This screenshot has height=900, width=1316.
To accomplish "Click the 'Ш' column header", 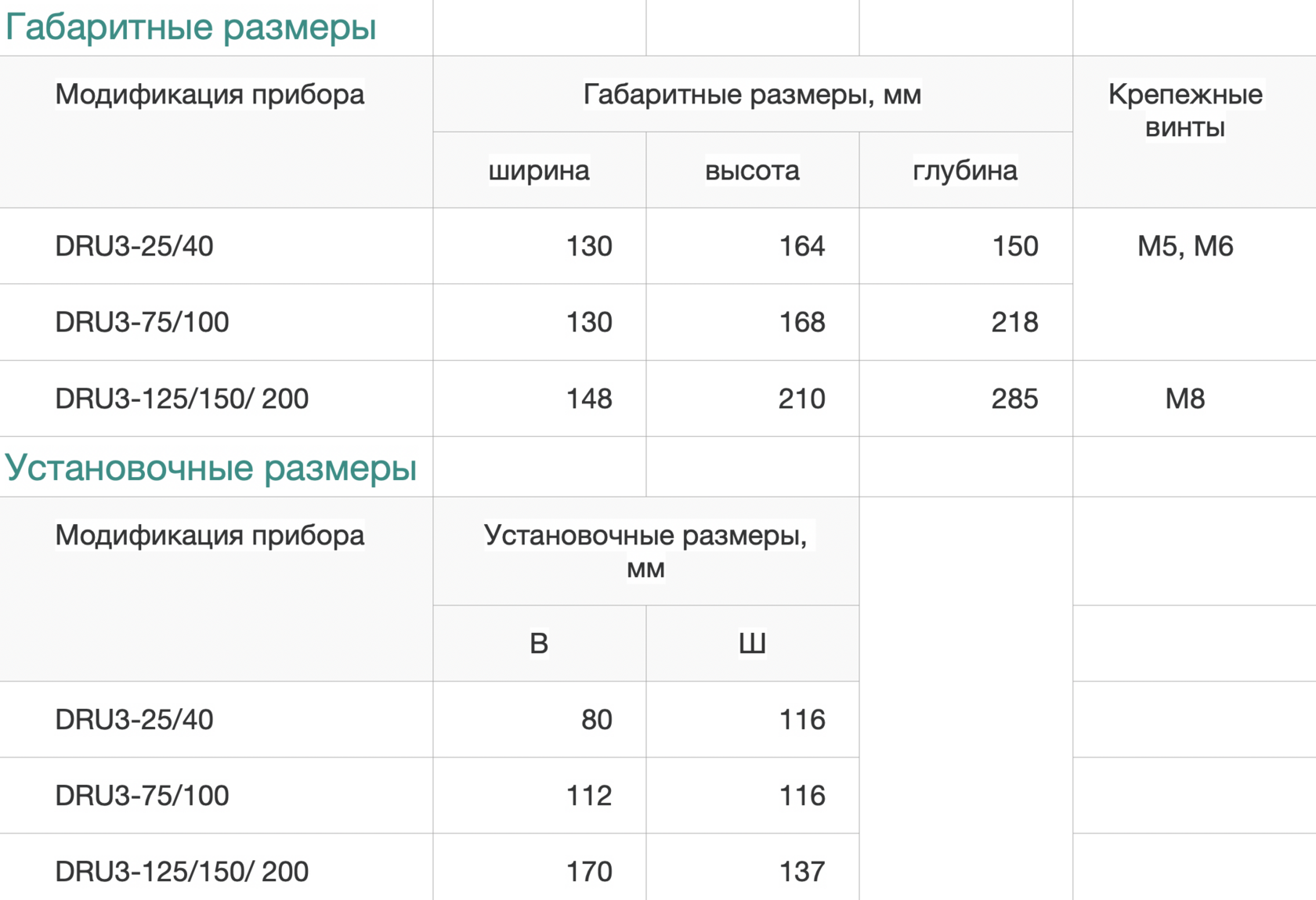I will pyautogui.click(x=752, y=643).
